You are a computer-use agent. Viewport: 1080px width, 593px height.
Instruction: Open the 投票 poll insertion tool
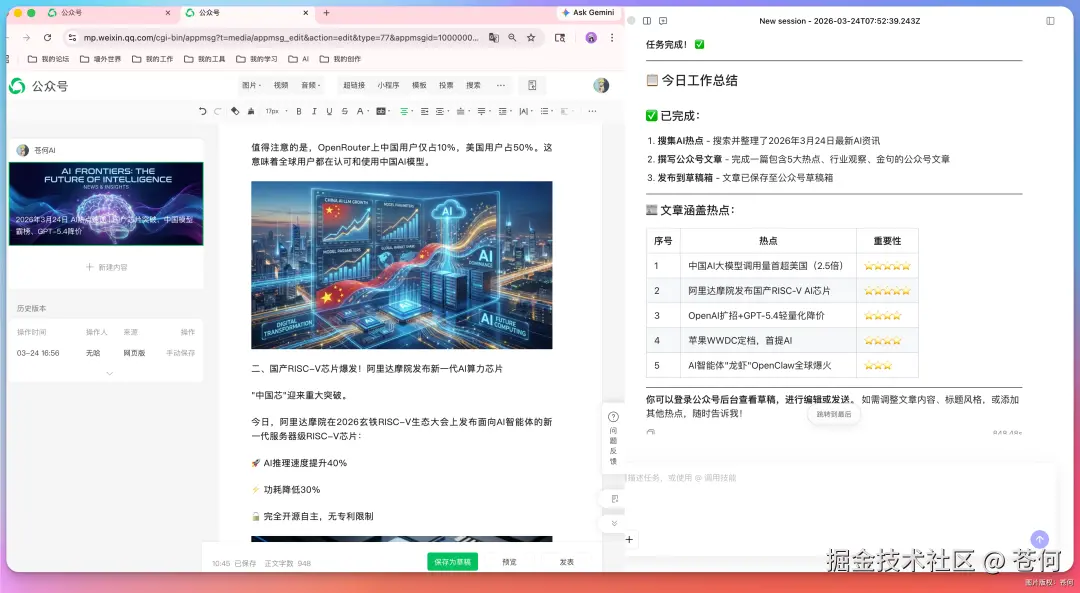(445, 86)
